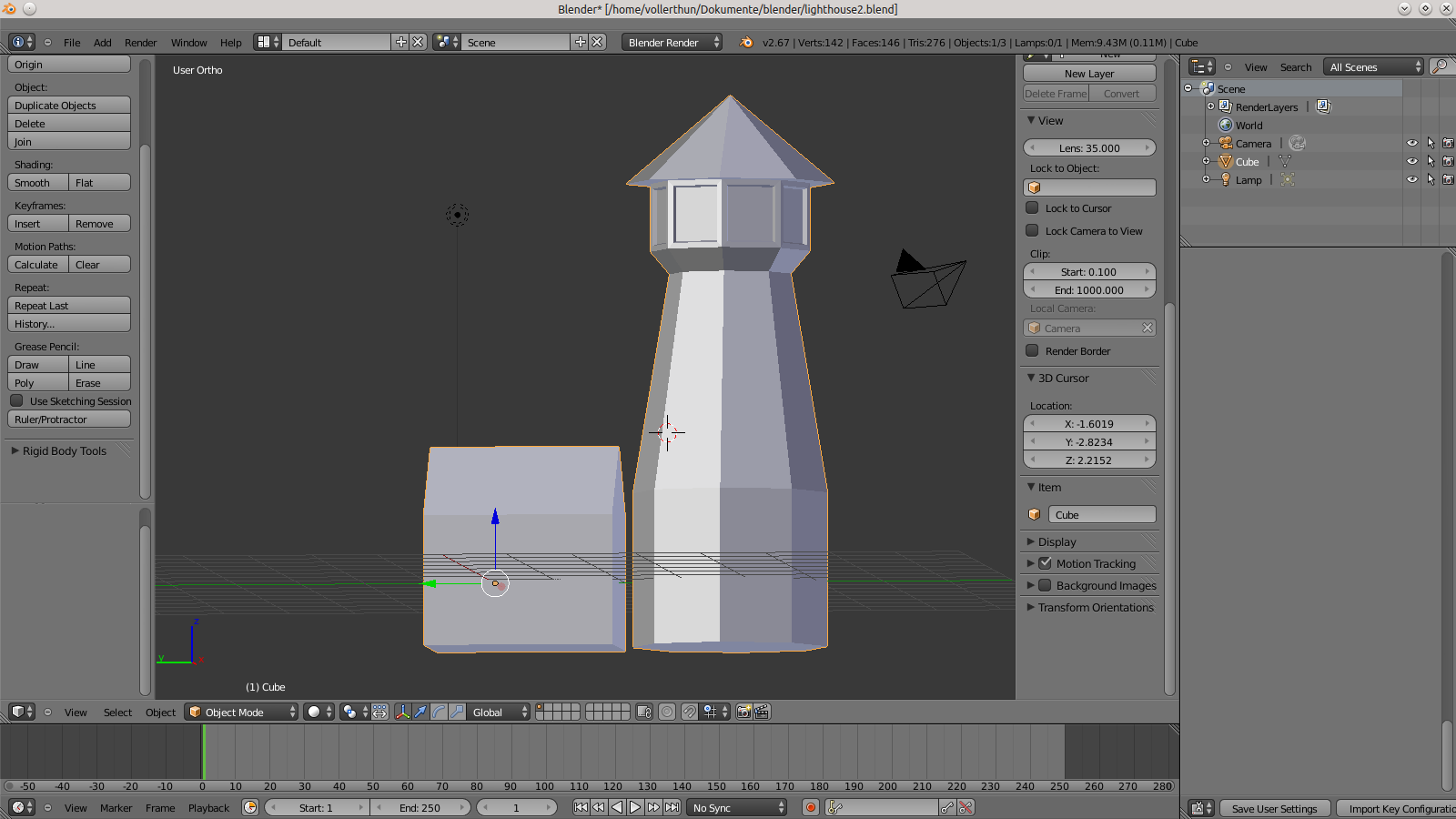
Task: Open the File menu
Action: click(x=72, y=42)
